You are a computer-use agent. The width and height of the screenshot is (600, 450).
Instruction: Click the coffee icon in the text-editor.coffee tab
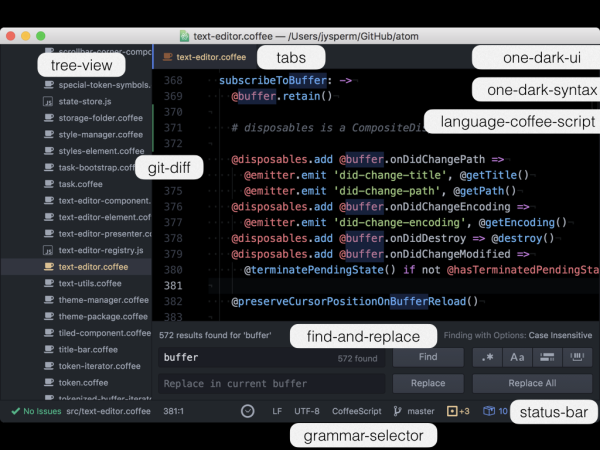point(168,57)
